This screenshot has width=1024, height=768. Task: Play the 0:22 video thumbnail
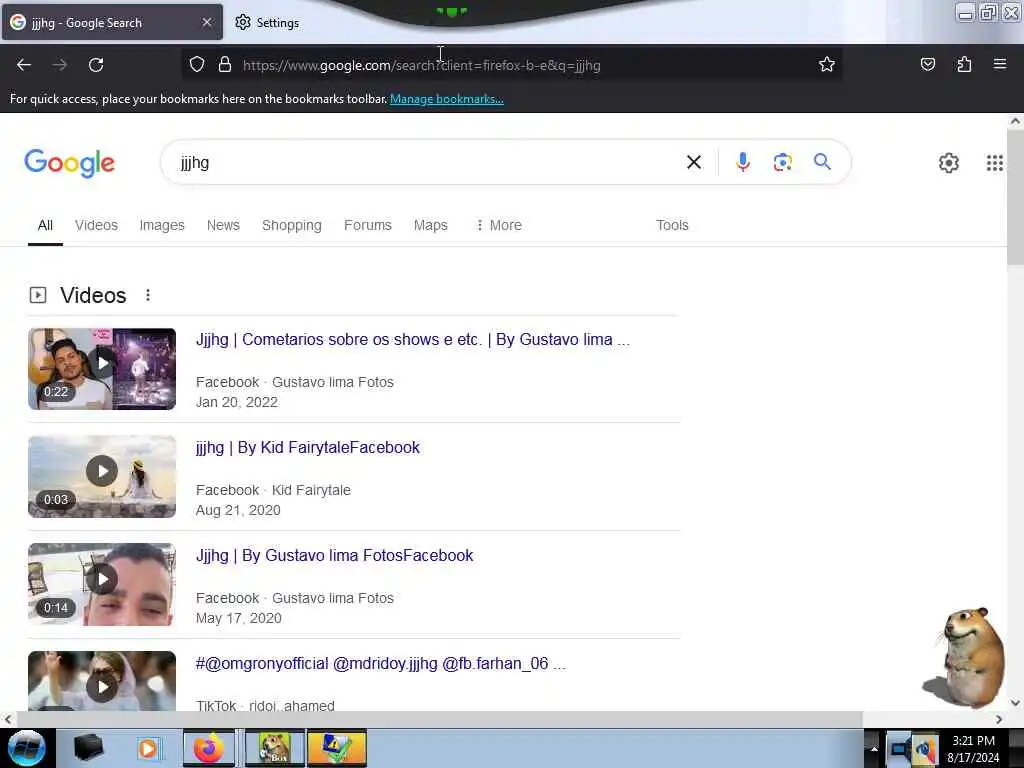pos(102,369)
